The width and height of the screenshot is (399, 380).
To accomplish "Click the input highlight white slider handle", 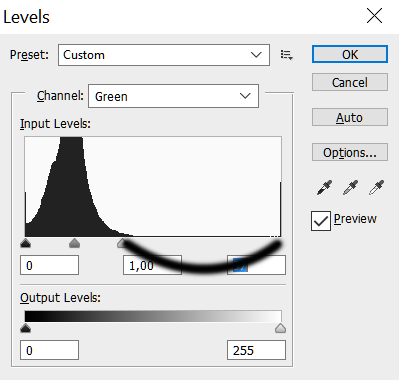I will 122,243.
